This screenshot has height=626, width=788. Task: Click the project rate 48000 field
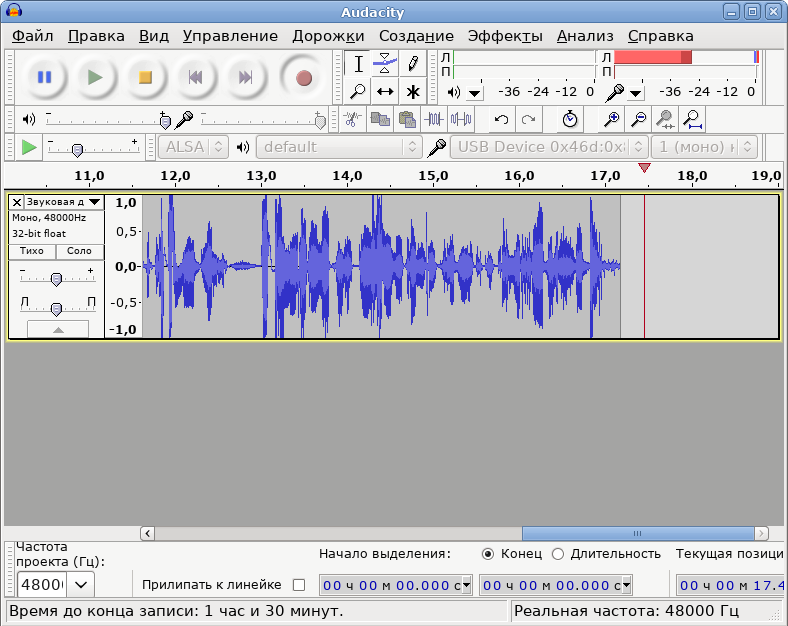click(42, 584)
